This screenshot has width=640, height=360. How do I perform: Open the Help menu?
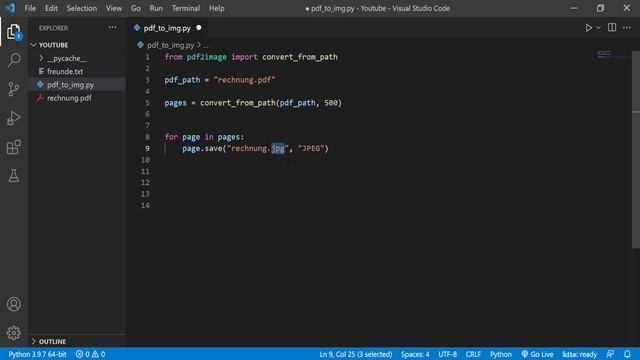click(216, 8)
